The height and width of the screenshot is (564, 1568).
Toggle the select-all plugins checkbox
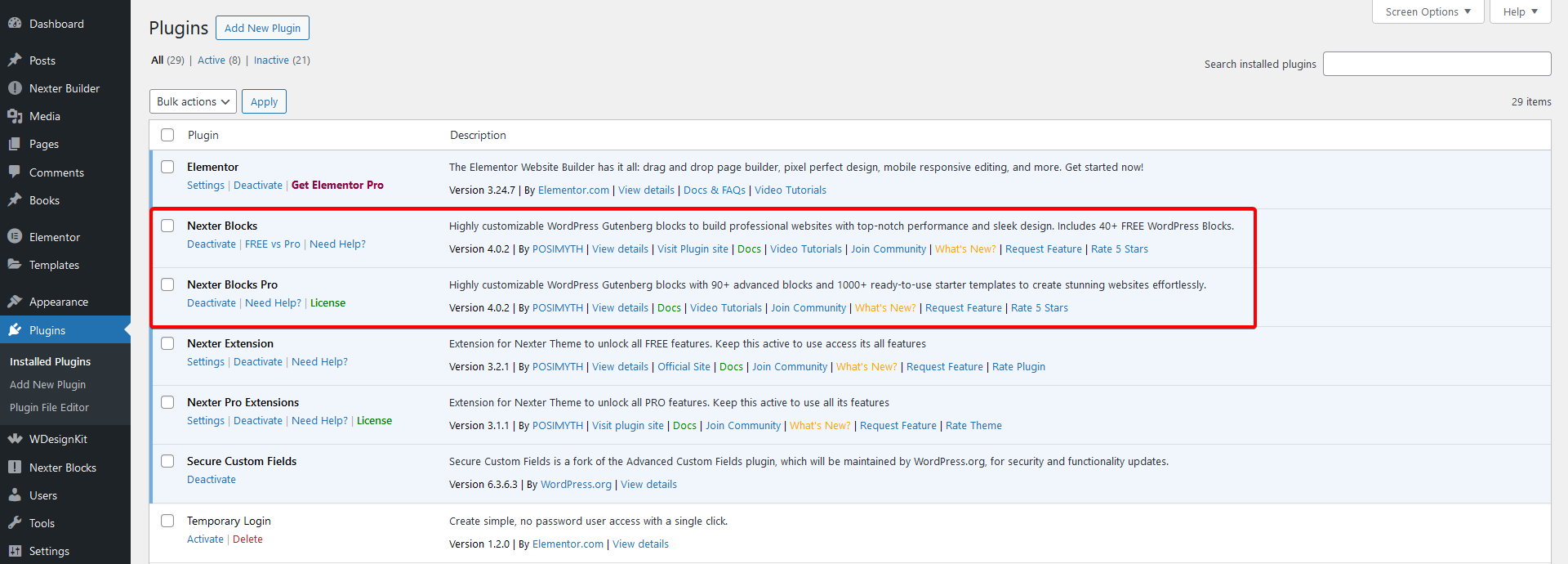pyautogui.click(x=167, y=135)
